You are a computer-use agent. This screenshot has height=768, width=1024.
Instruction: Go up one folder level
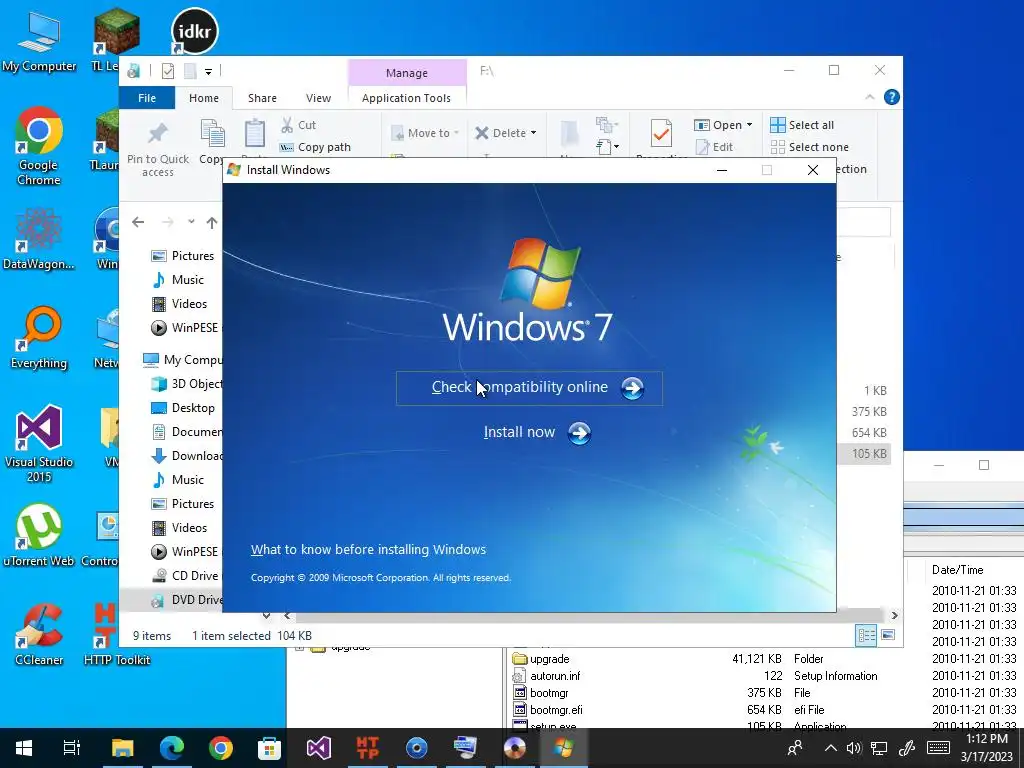pos(212,223)
